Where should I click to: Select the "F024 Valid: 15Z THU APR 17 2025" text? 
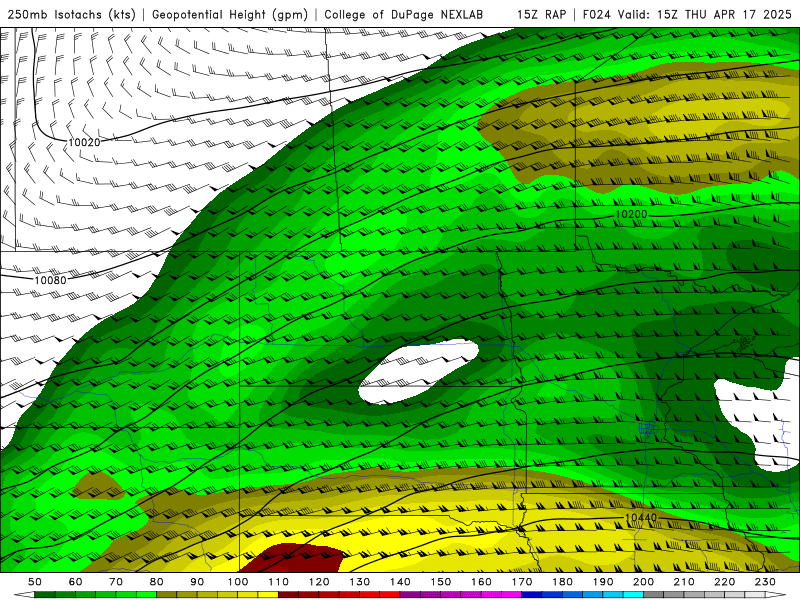pos(687,14)
